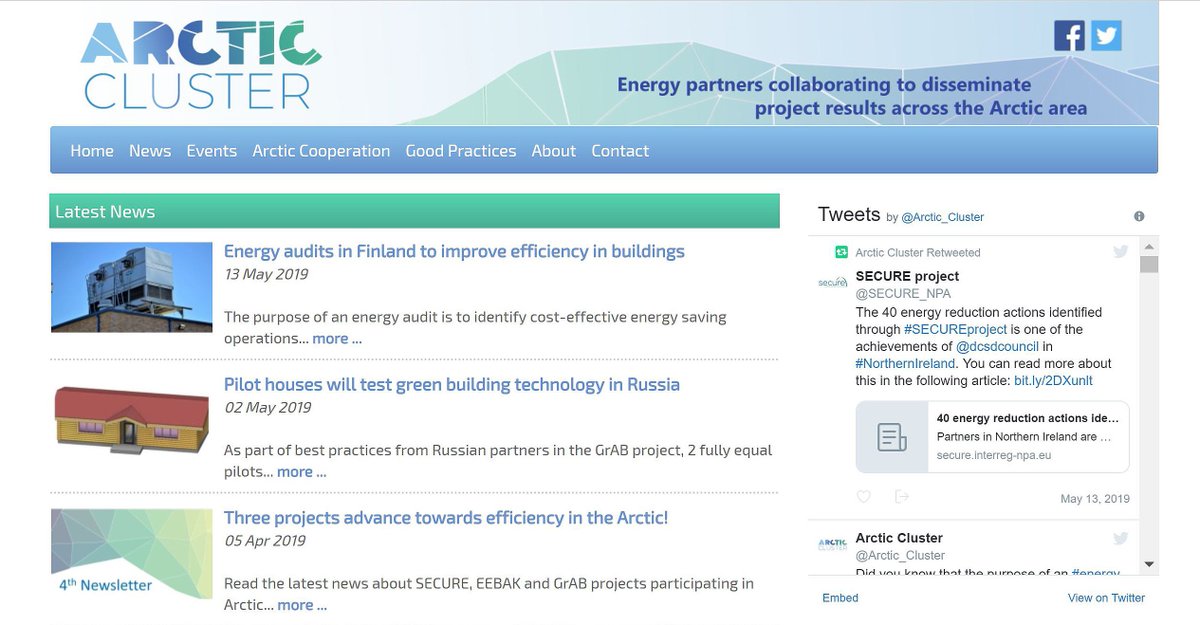Open Energy audits in Finland article
The width and height of the screenshot is (1200, 625).
pos(454,251)
